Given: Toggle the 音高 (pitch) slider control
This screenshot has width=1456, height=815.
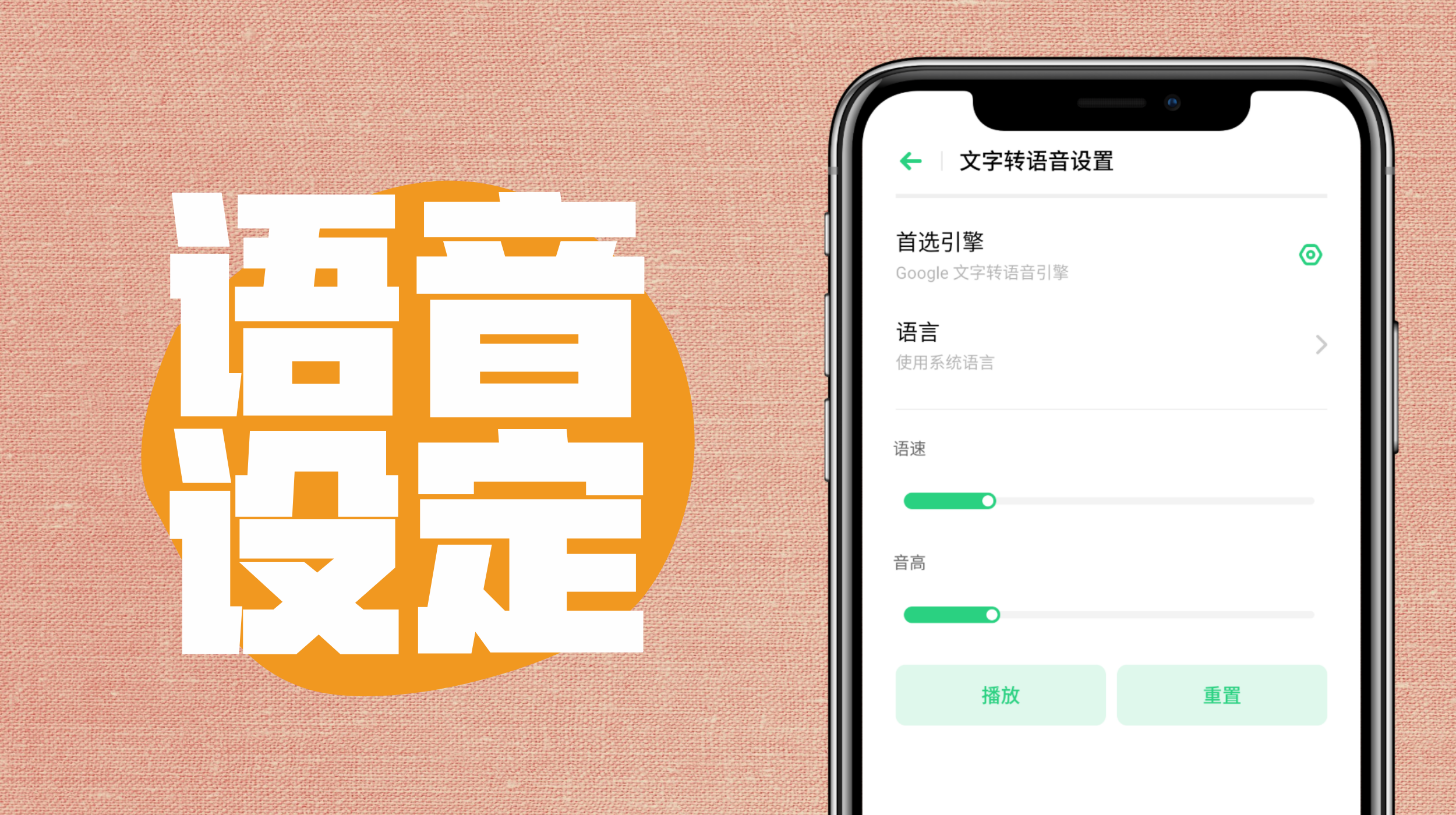Looking at the screenshot, I should (991, 615).
